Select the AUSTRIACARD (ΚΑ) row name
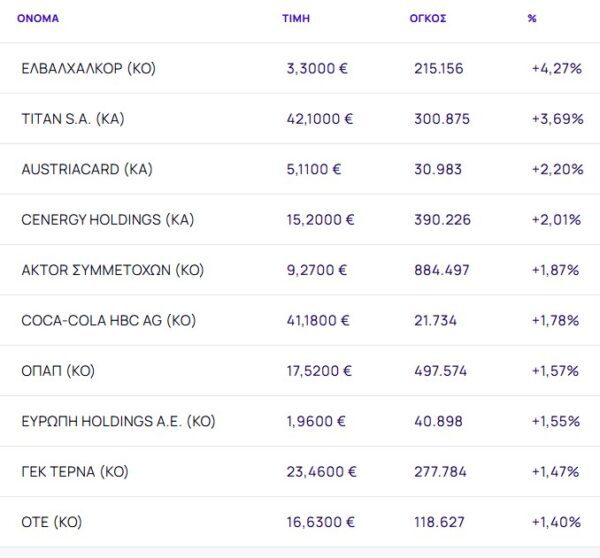This screenshot has width=600, height=558. point(87,169)
